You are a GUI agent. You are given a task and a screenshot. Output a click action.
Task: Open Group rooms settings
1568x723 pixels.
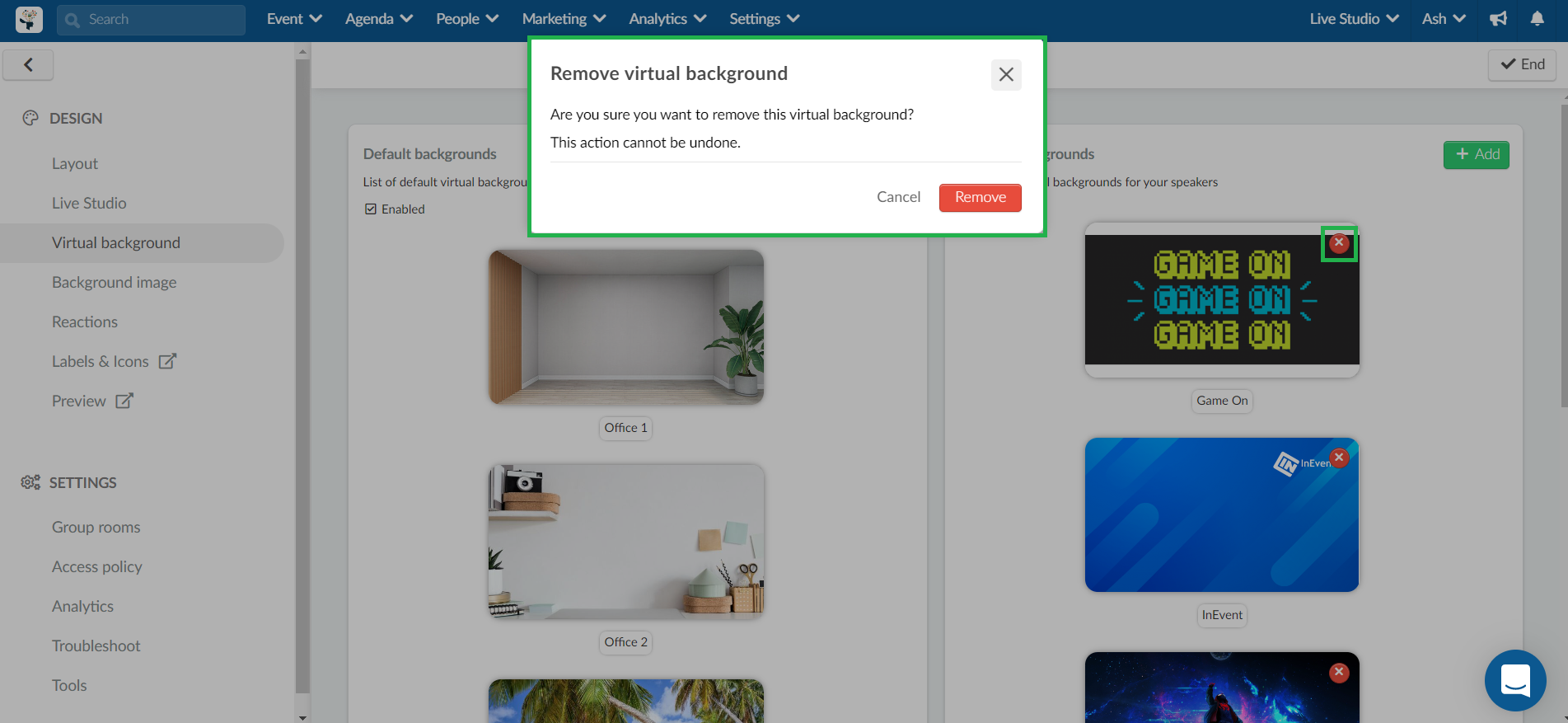(x=96, y=527)
